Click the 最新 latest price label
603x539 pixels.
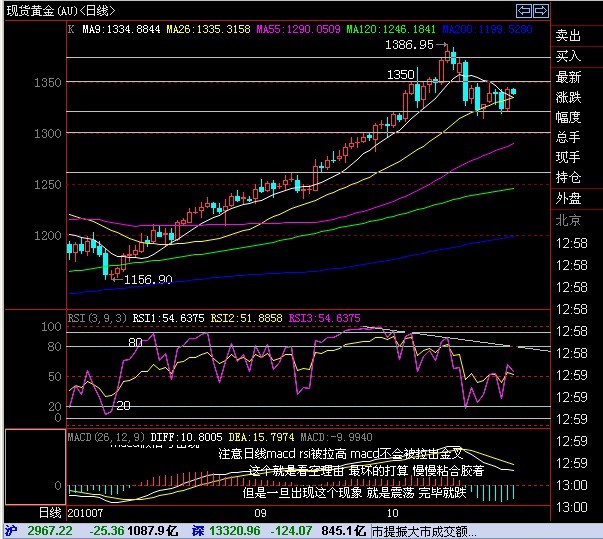pos(568,77)
